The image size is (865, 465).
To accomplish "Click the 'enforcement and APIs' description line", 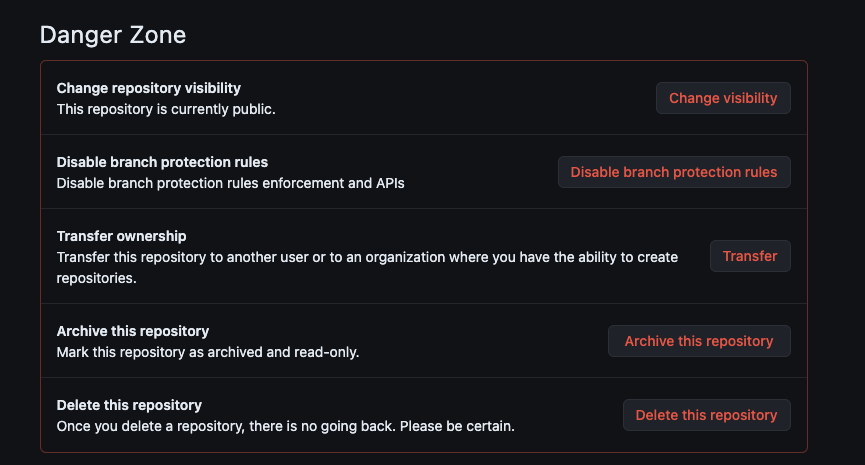I will [230, 183].
